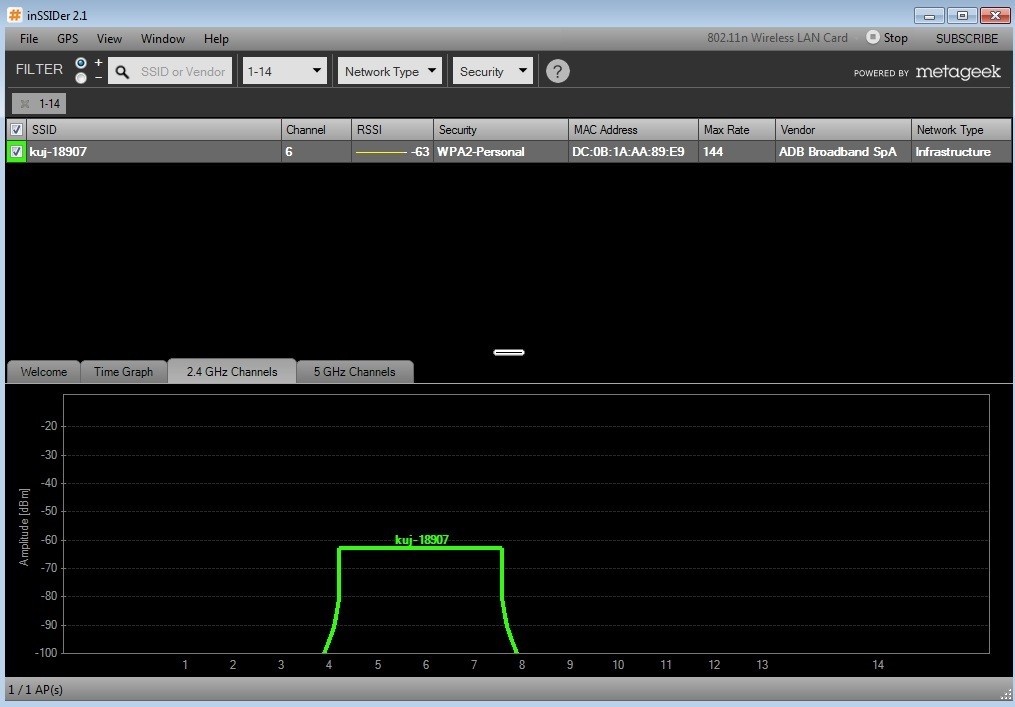Viewport: 1015px width, 707px height.
Task: Open the 1-14 channel dropdown
Action: [x=285, y=71]
